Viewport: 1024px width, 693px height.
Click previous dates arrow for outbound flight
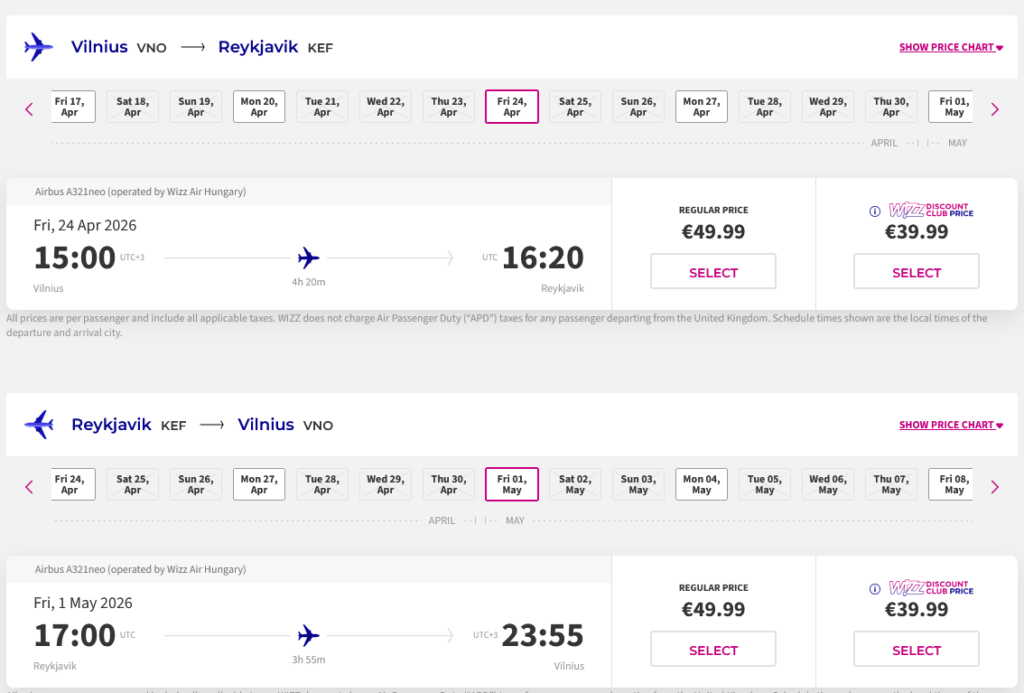[29, 109]
